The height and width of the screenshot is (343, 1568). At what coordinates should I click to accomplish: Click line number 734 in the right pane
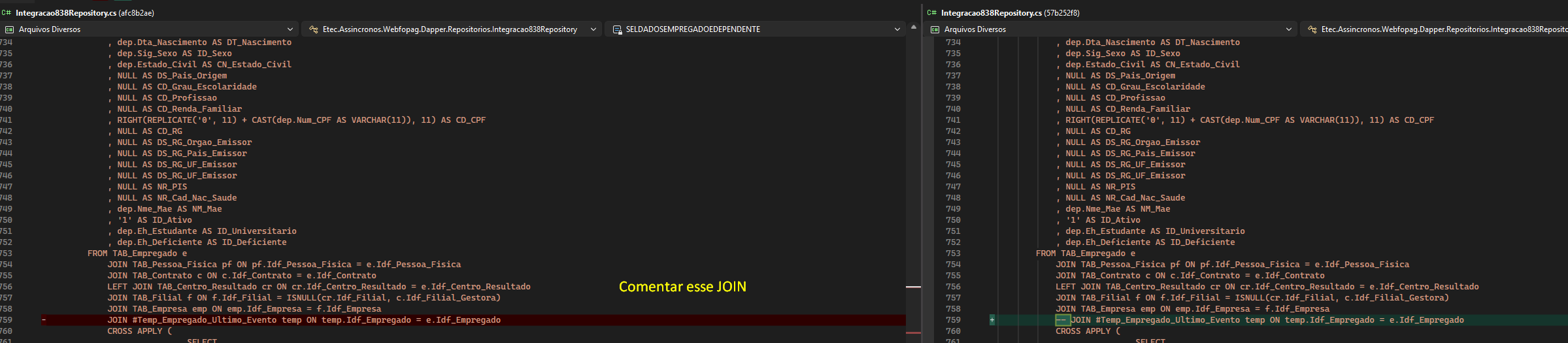coord(953,42)
